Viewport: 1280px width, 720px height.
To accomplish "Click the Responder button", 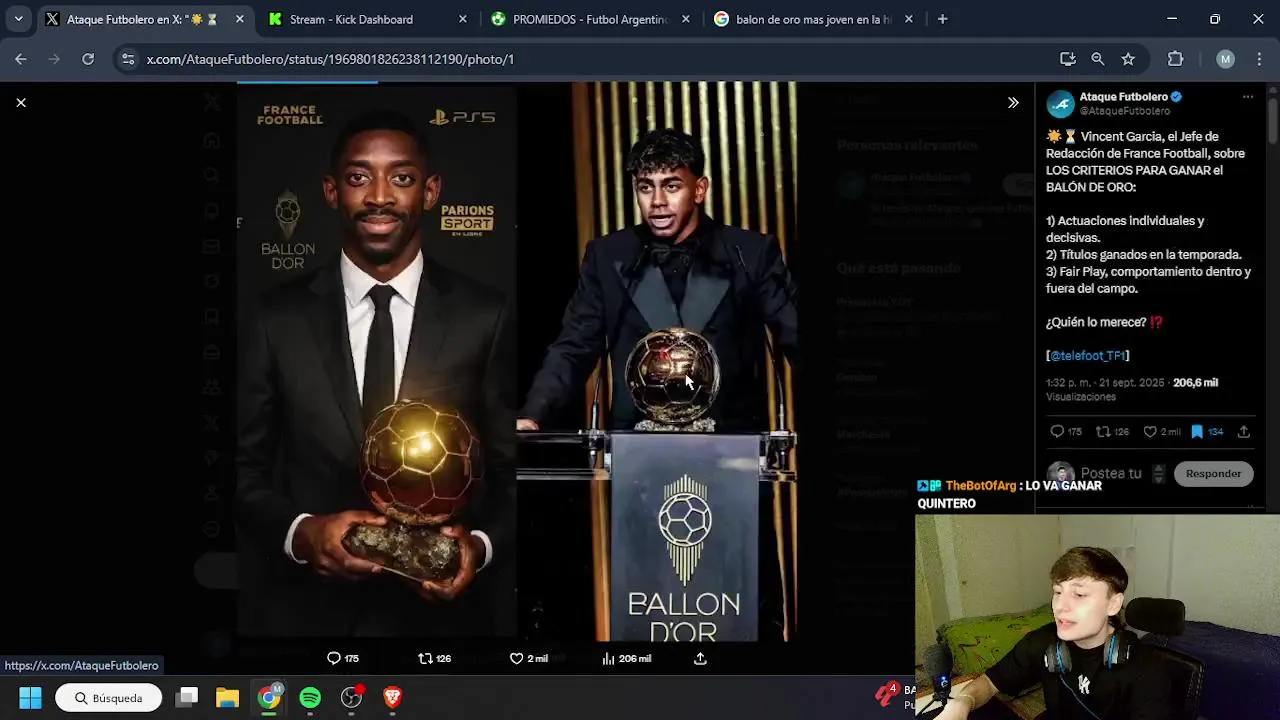I will coord(1213,473).
